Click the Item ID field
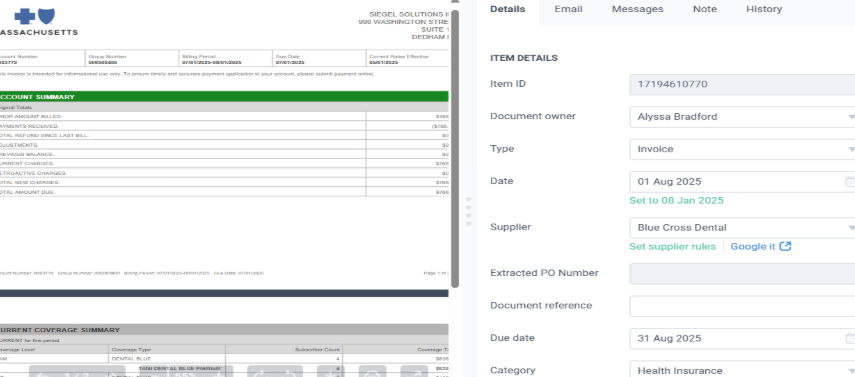 pyautogui.click(x=742, y=85)
